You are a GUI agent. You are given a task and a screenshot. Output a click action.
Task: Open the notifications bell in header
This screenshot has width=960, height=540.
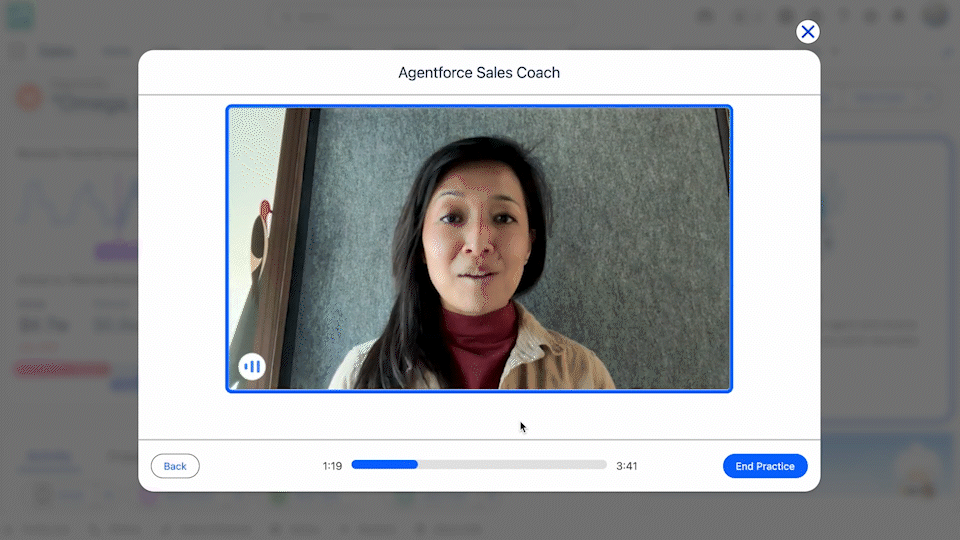pos(898,17)
